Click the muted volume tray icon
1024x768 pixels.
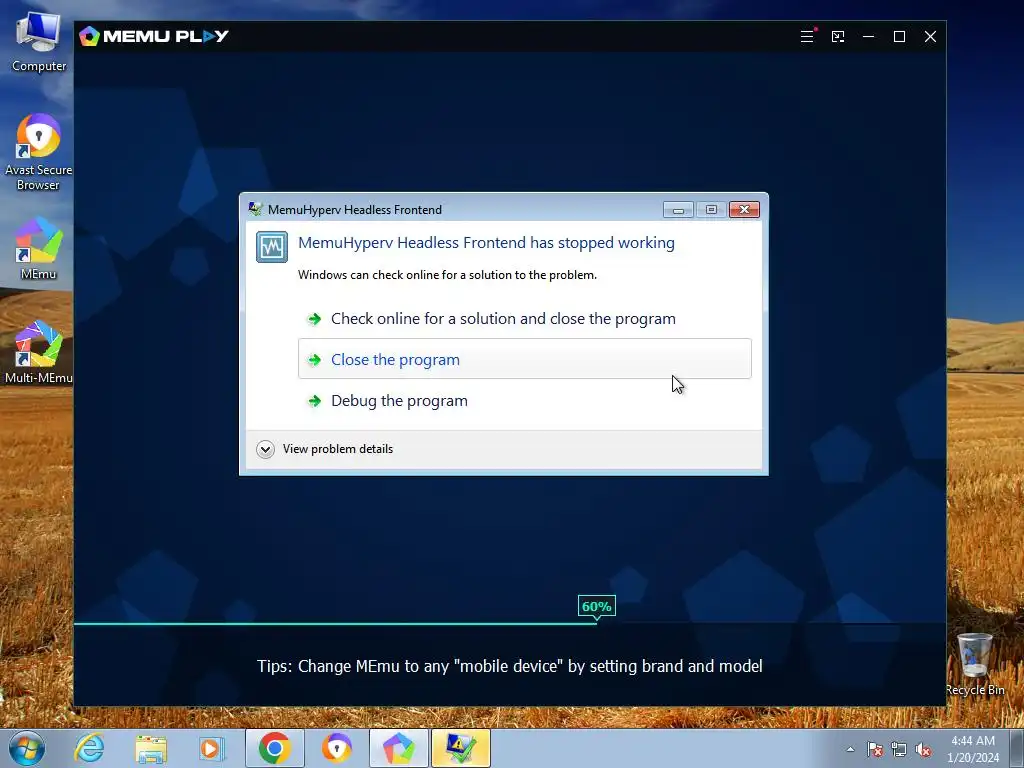[923, 750]
